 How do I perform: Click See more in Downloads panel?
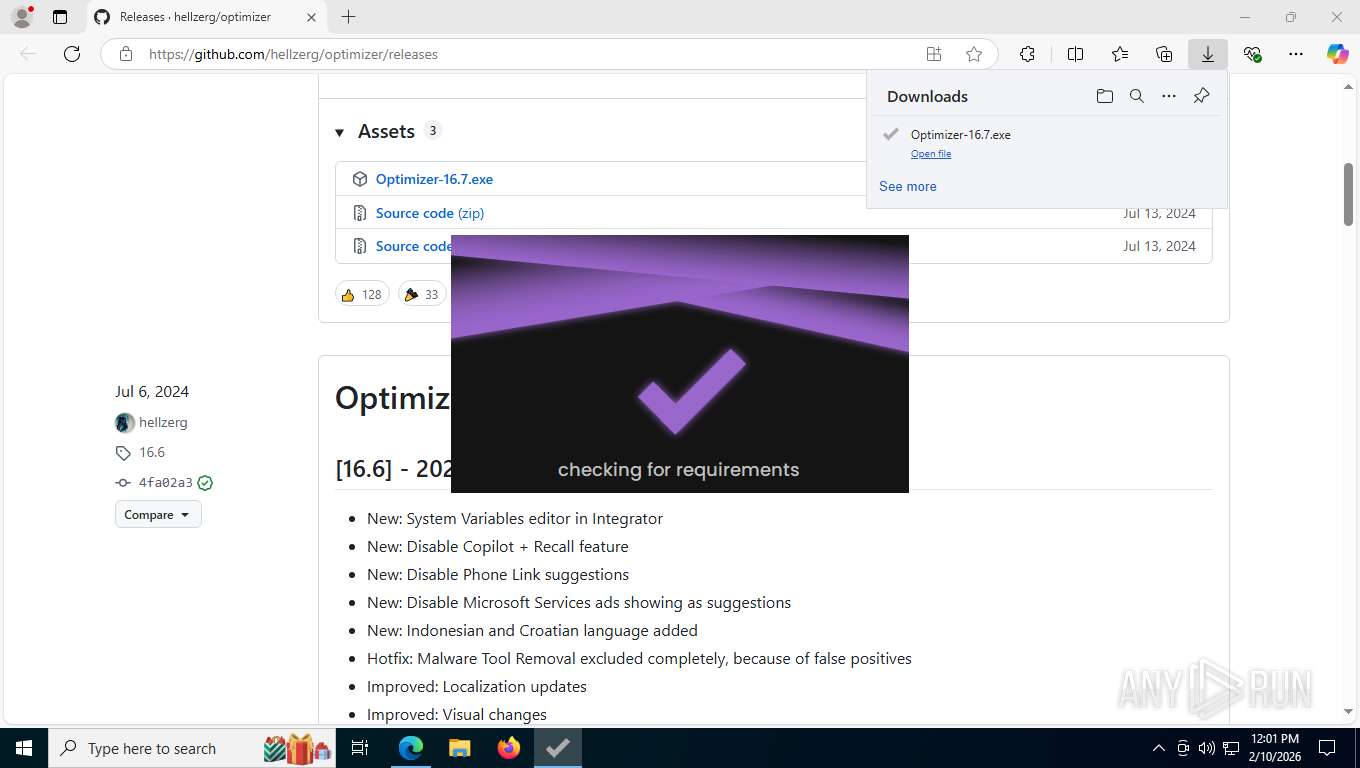(908, 186)
